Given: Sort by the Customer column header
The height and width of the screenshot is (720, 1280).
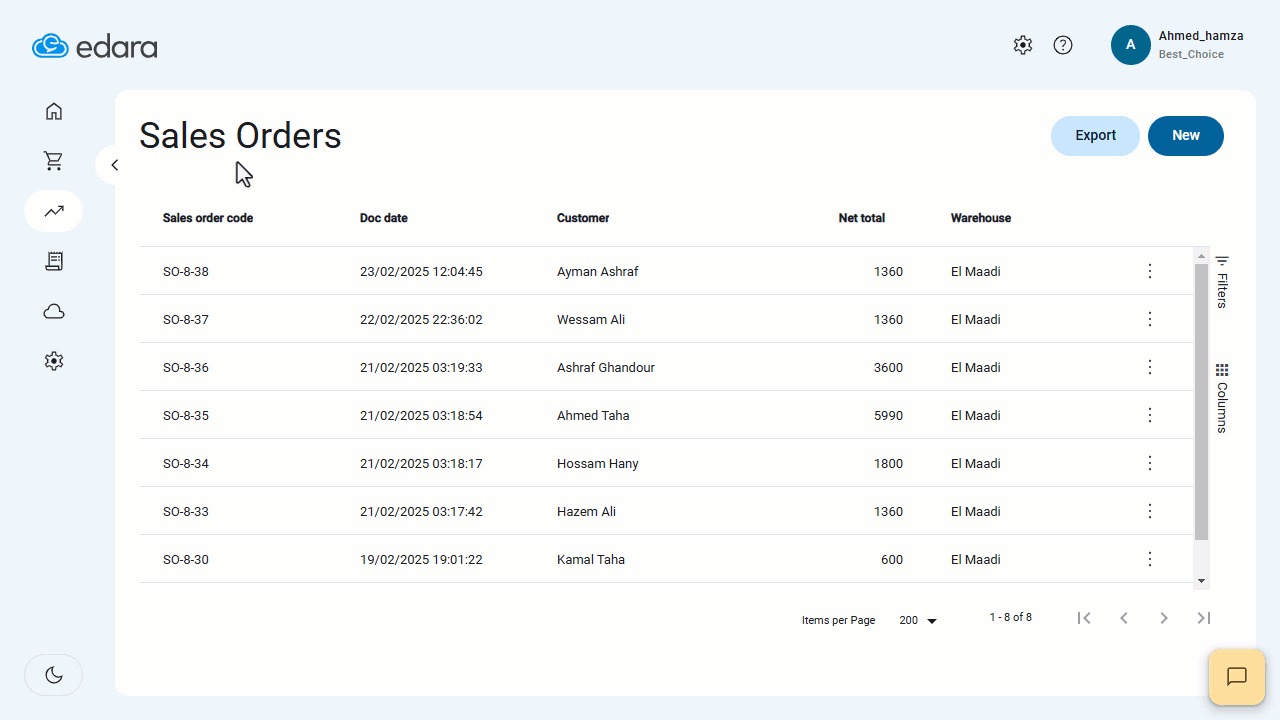Looking at the screenshot, I should 583,218.
